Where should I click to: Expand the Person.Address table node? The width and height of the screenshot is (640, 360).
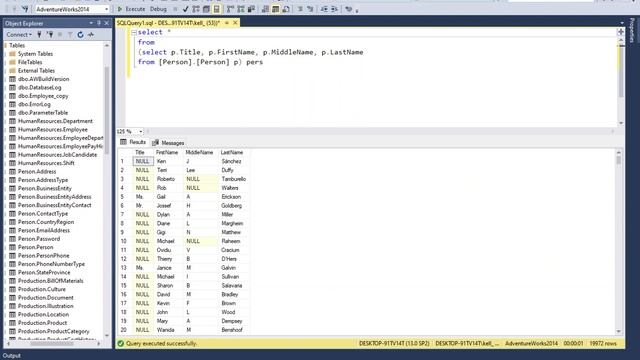tap(6, 171)
